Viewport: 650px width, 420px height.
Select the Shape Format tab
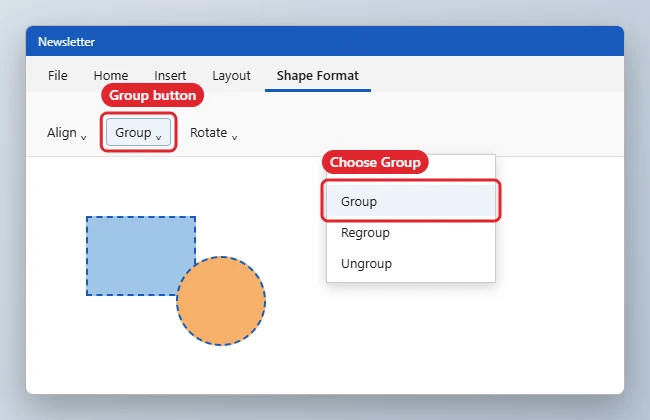coord(318,75)
